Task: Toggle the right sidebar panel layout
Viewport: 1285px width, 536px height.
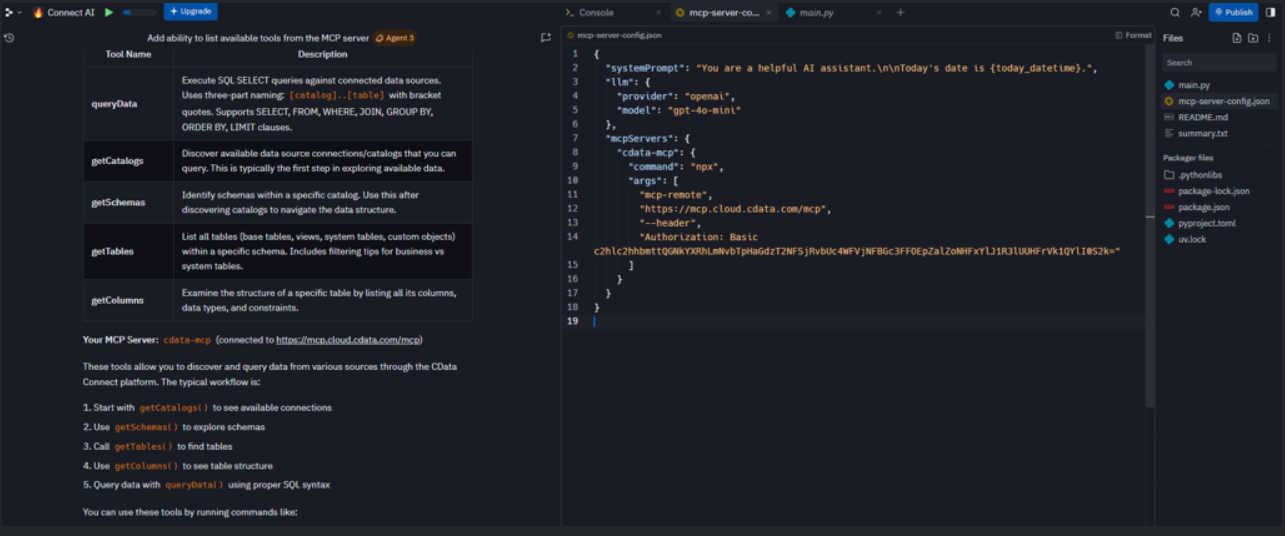Action: coord(1271,12)
